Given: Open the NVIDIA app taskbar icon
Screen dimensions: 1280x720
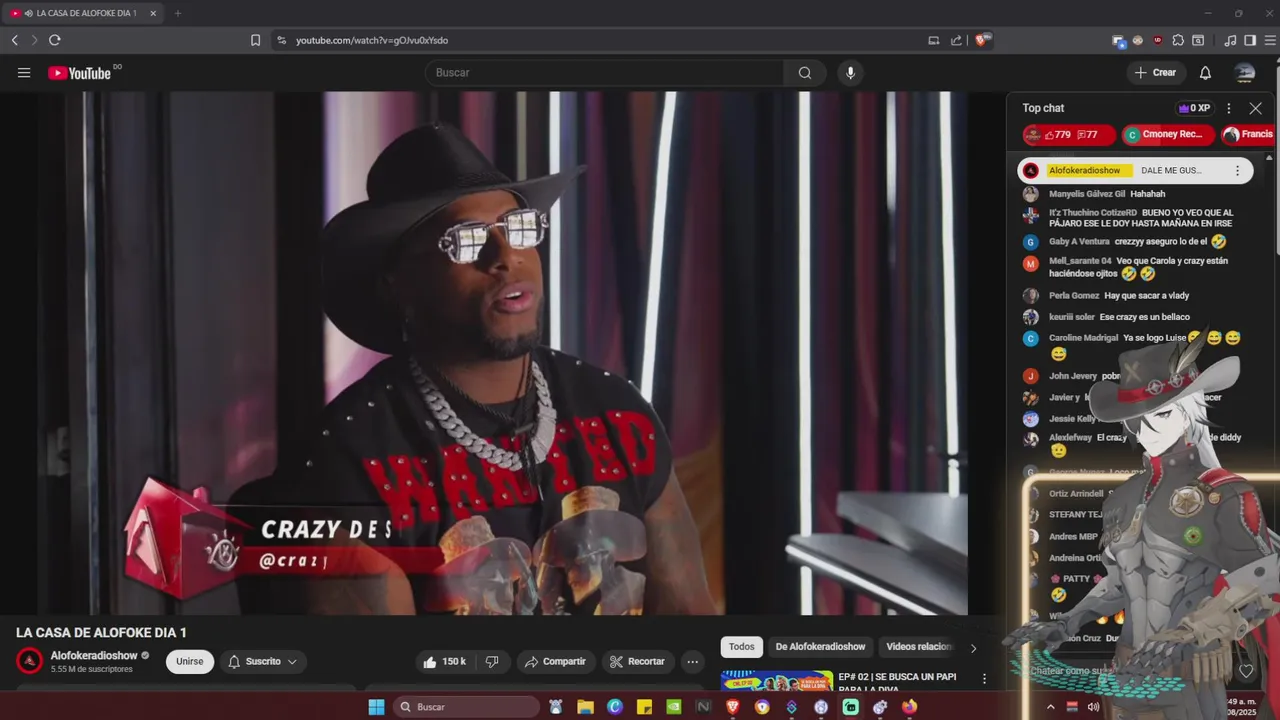Looking at the screenshot, I should pyautogui.click(x=674, y=707).
